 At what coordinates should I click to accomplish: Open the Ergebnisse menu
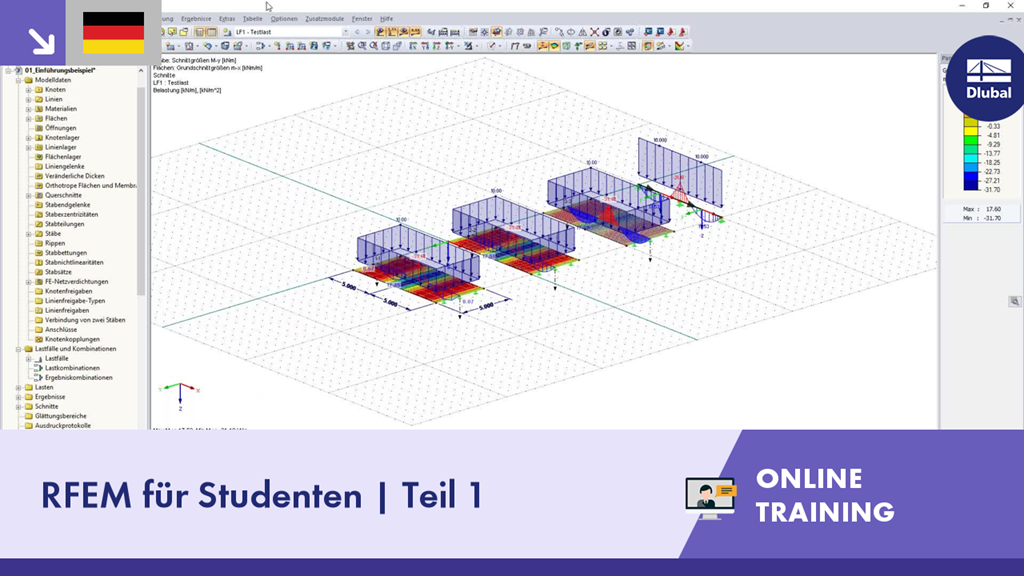coord(196,19)
